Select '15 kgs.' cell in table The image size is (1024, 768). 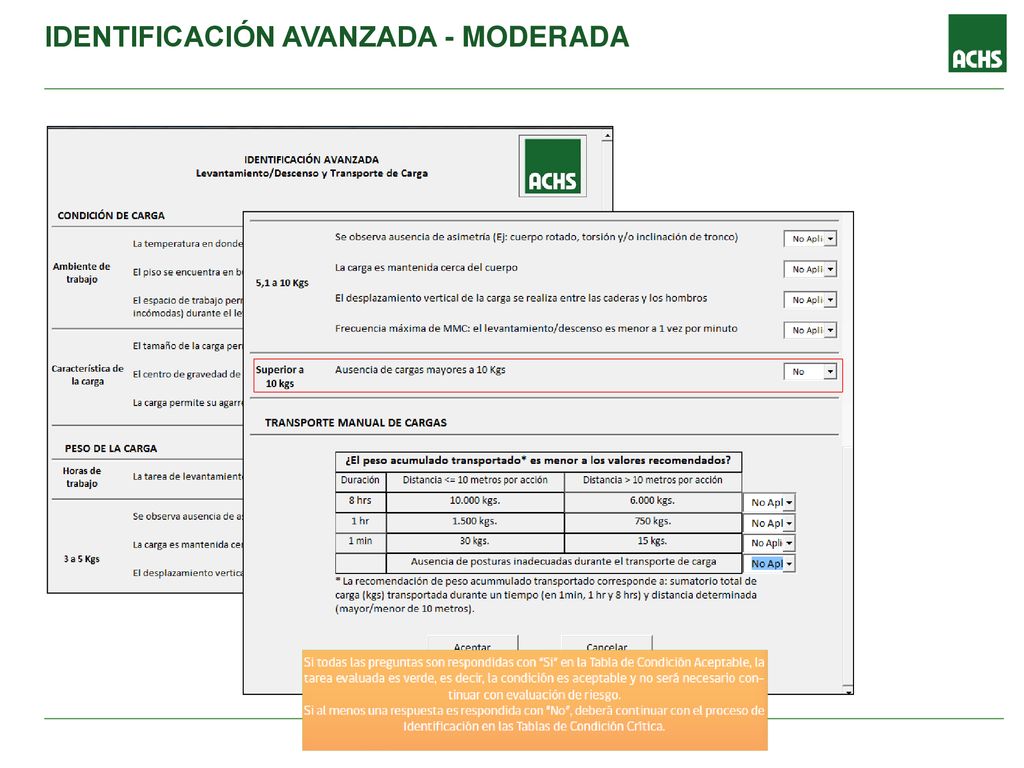653,541
